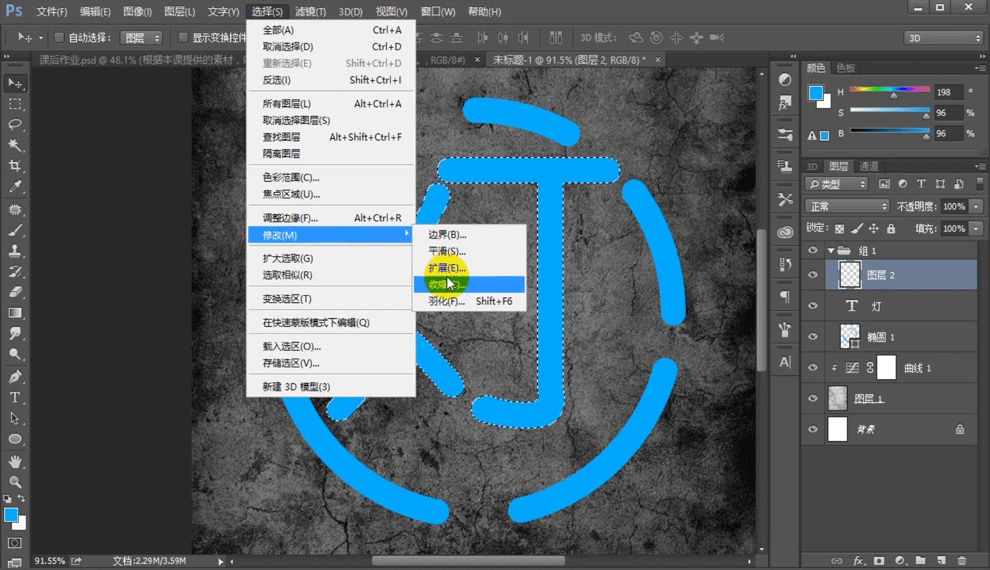This screenshot has height=570, width=990.
Task: Open the blend mode 正常 dropdown
Action: [847, 206]
